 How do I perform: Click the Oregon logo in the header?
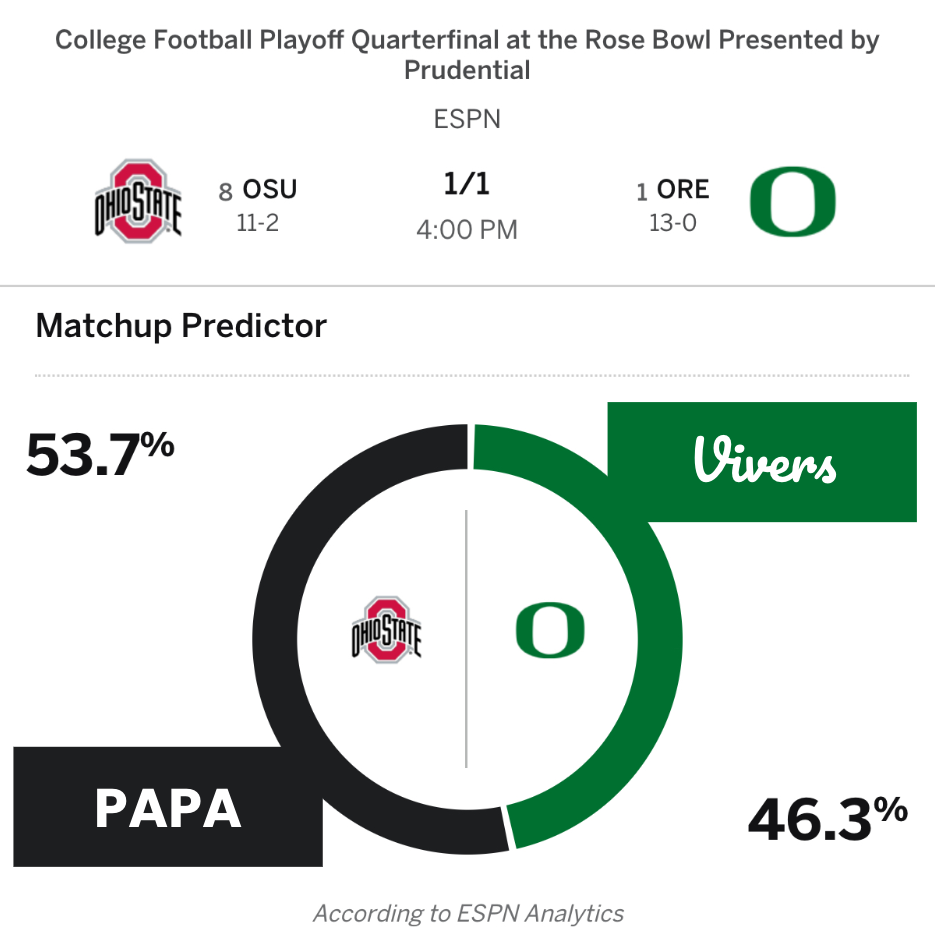pos(792,201)
